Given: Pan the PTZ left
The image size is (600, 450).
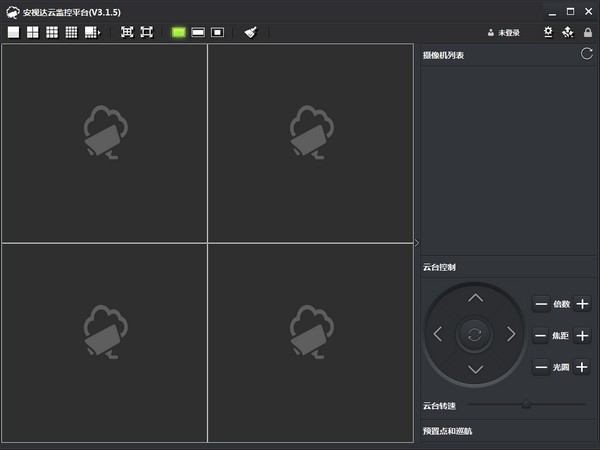Looking at the screenshot, I should click(x=438, y=334).
